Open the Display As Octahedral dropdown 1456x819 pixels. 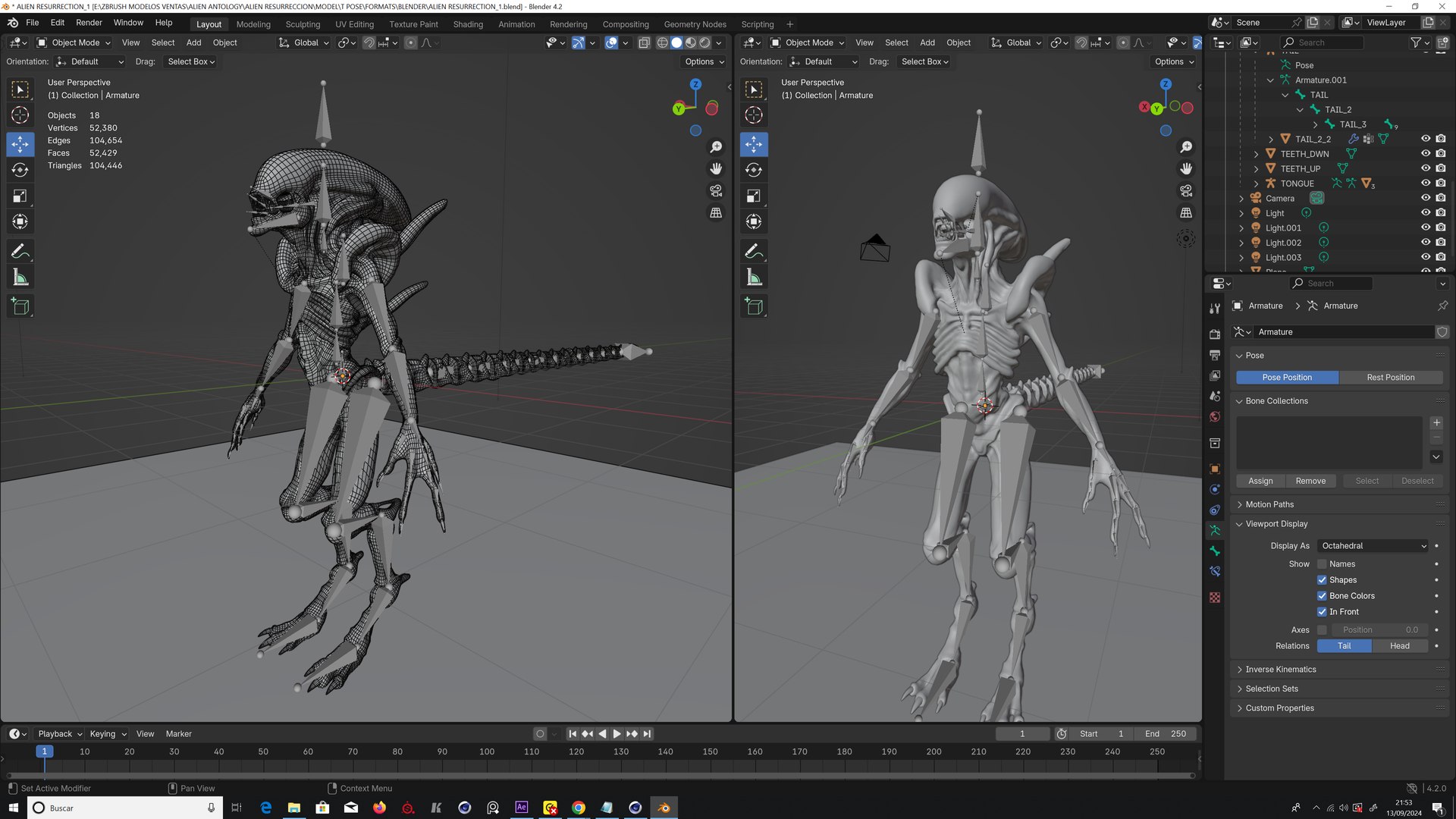(x=1373, y=546)
